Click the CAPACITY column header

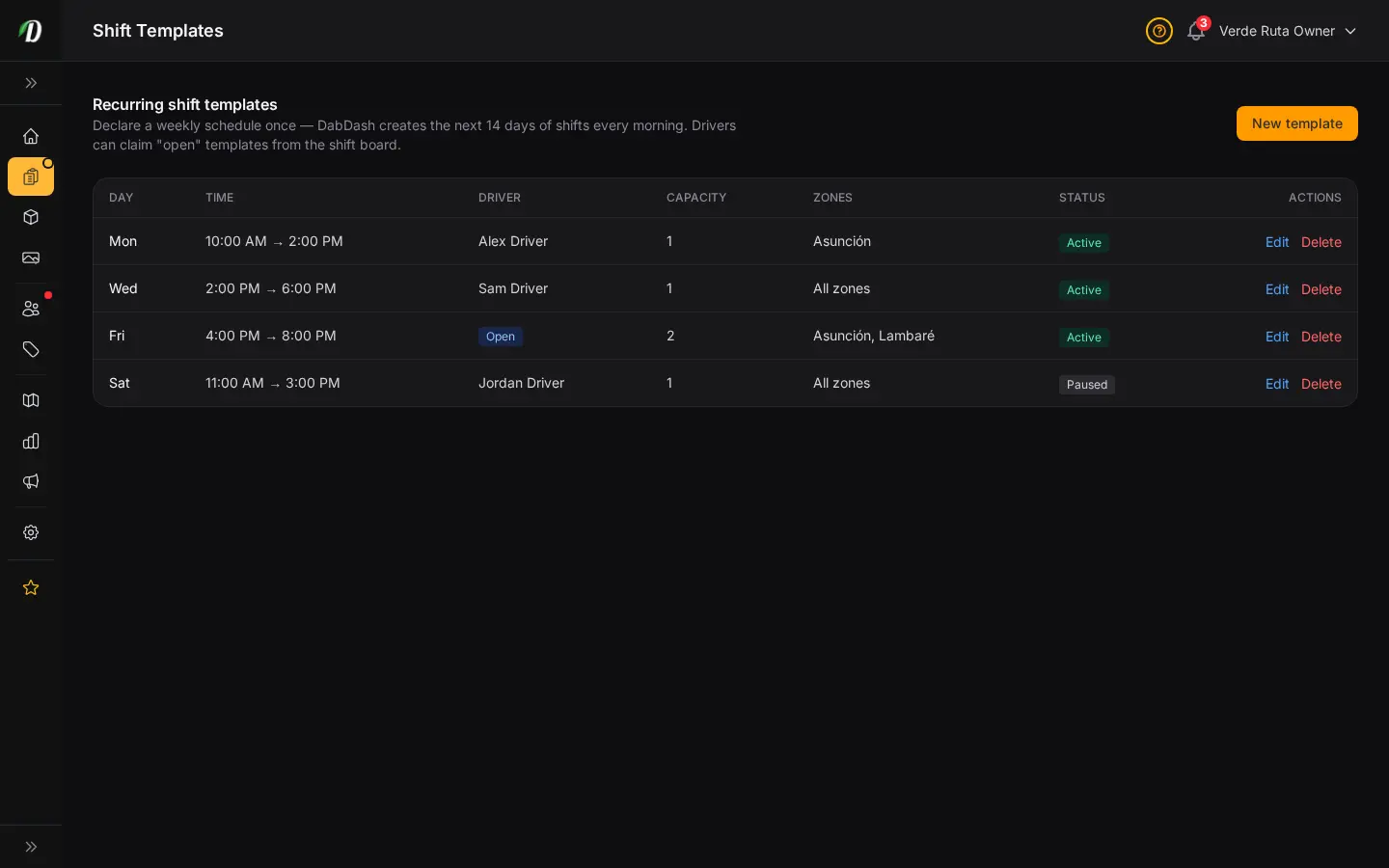point(696,198)
